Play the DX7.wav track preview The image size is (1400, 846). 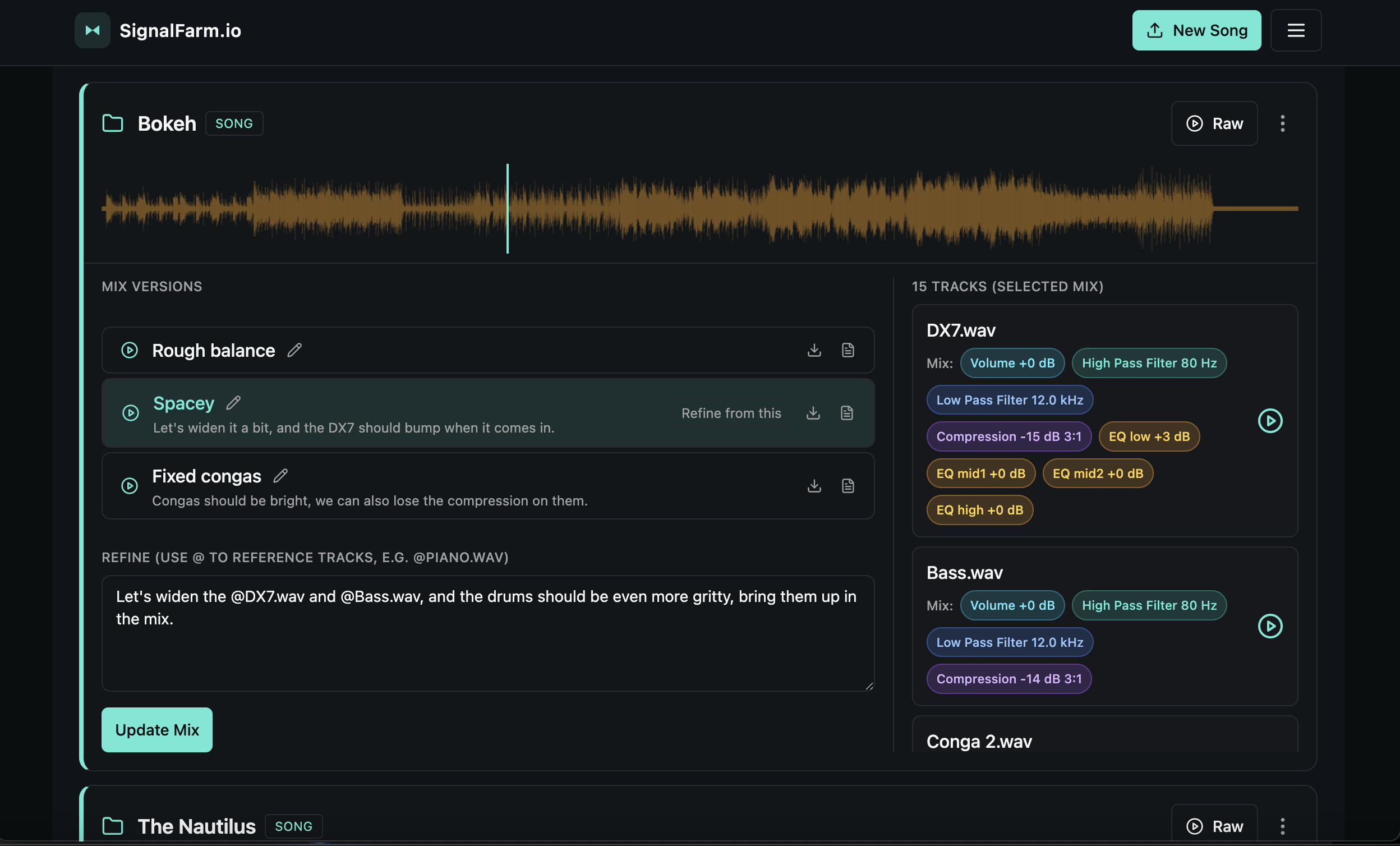pos(1270,421)
